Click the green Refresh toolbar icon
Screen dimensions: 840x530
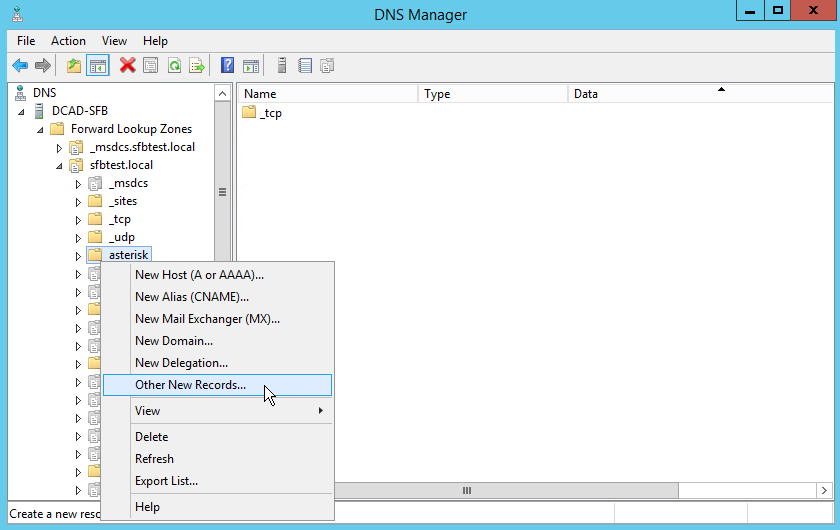pos(174,66)
